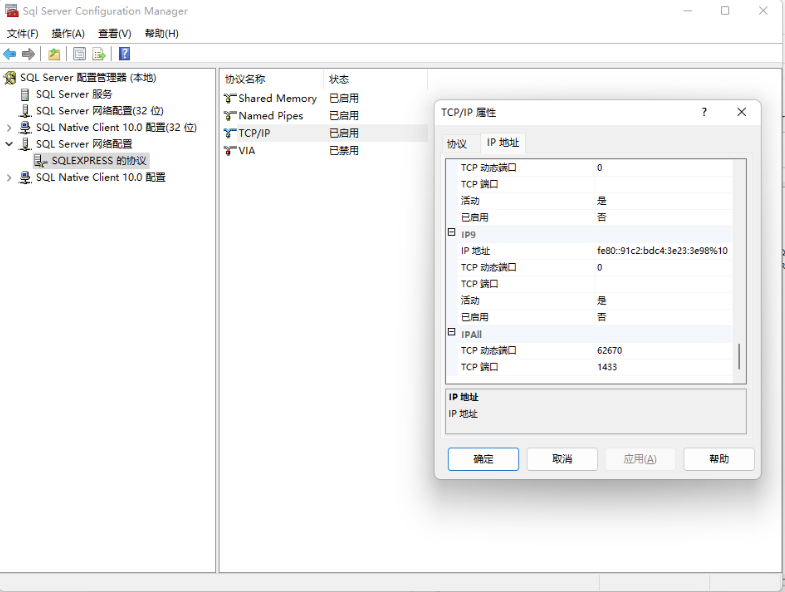The height and width of the screenshot is (592, 785).
Task: Click the SQL Native Client 10.0 配置(32 位) icon
Action: [x=25, y=127]
